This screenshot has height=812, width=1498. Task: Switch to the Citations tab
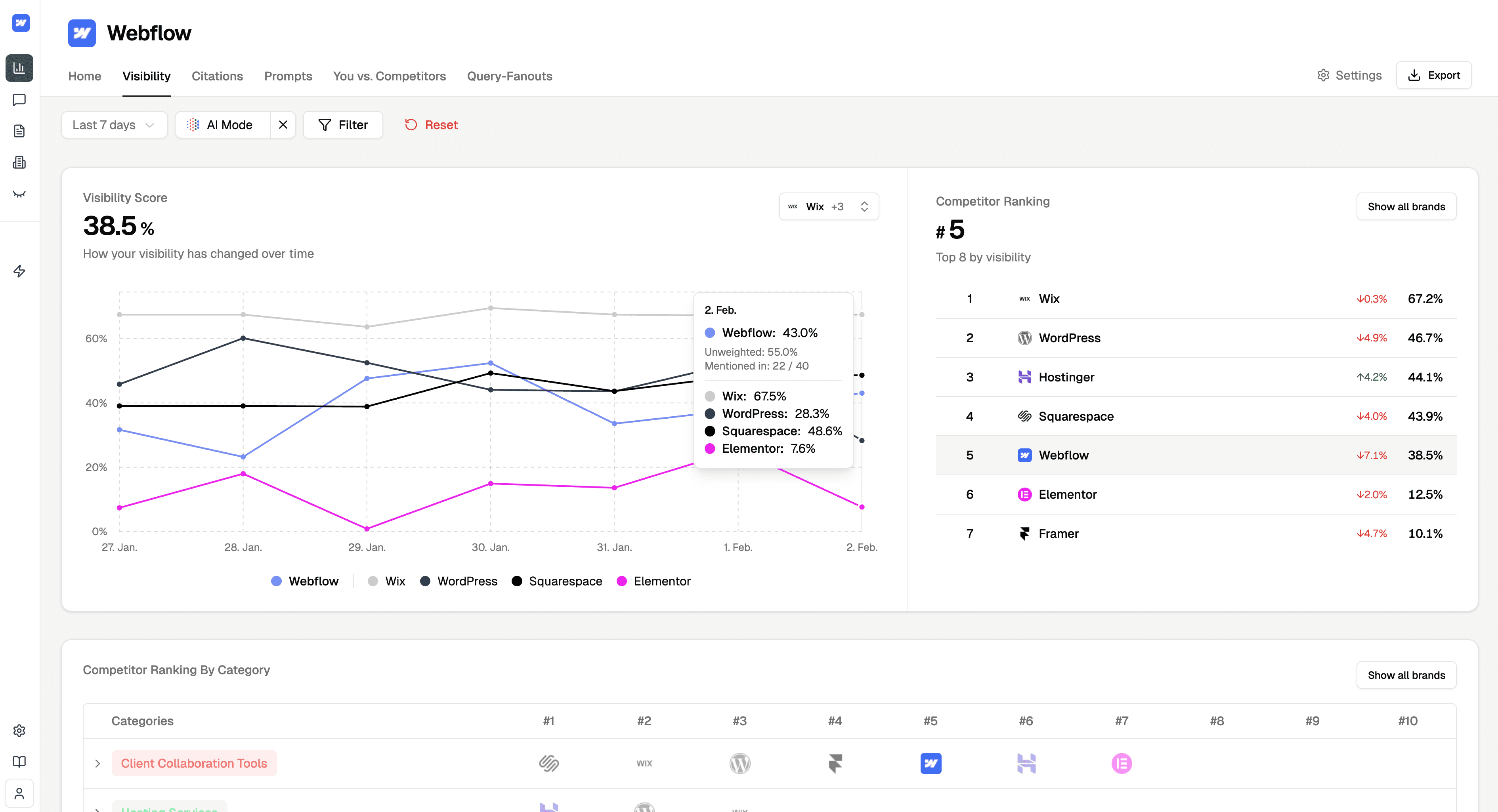(x=217, y=76)
